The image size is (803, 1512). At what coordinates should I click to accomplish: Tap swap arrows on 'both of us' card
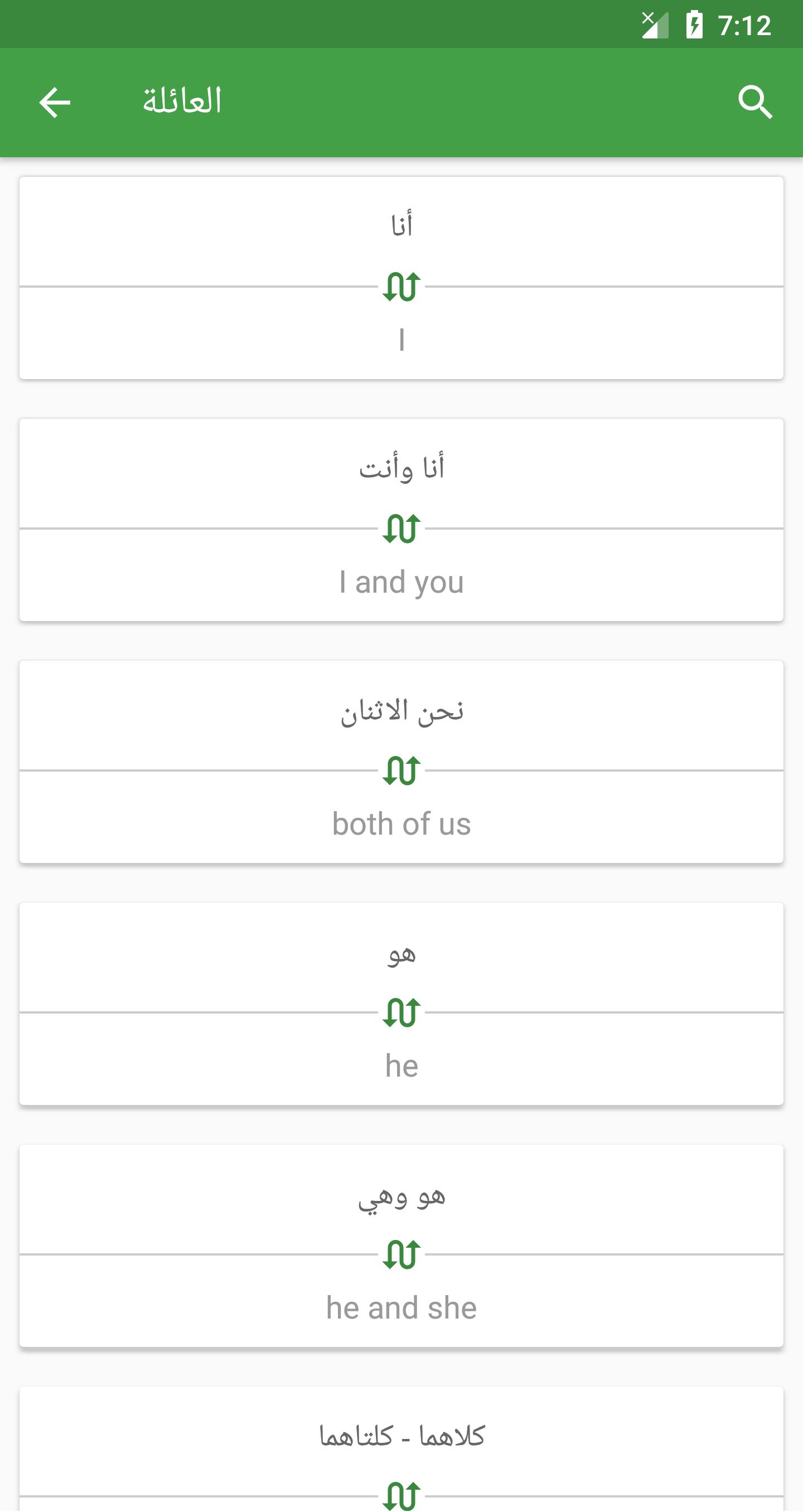coord(401,770)
